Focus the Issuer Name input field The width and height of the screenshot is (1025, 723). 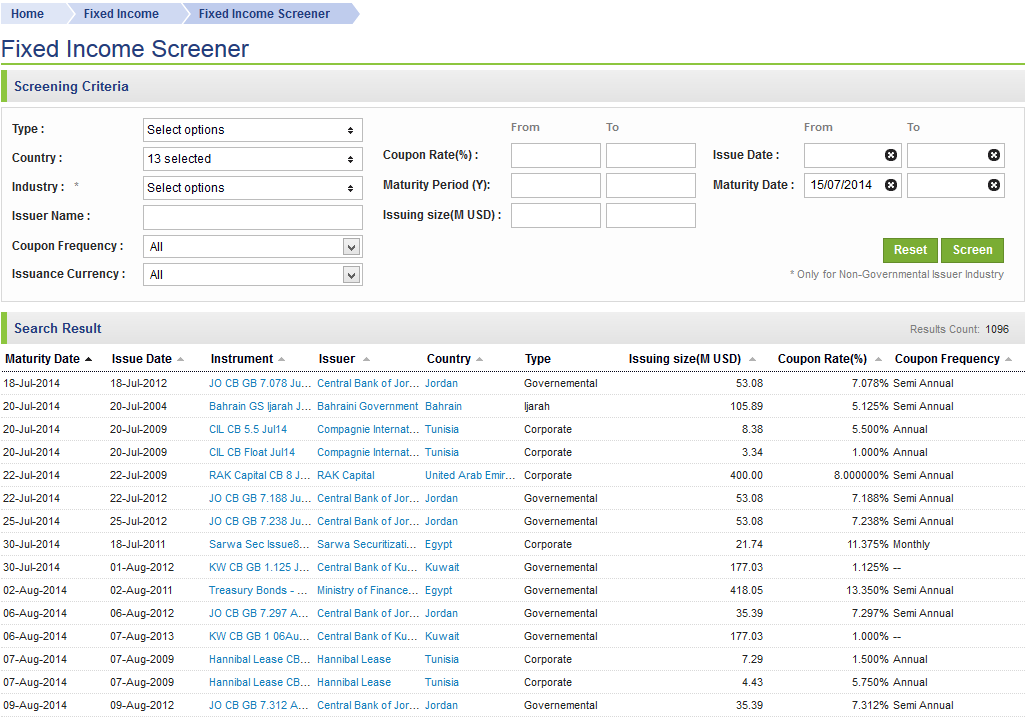[x=252, y=217]
